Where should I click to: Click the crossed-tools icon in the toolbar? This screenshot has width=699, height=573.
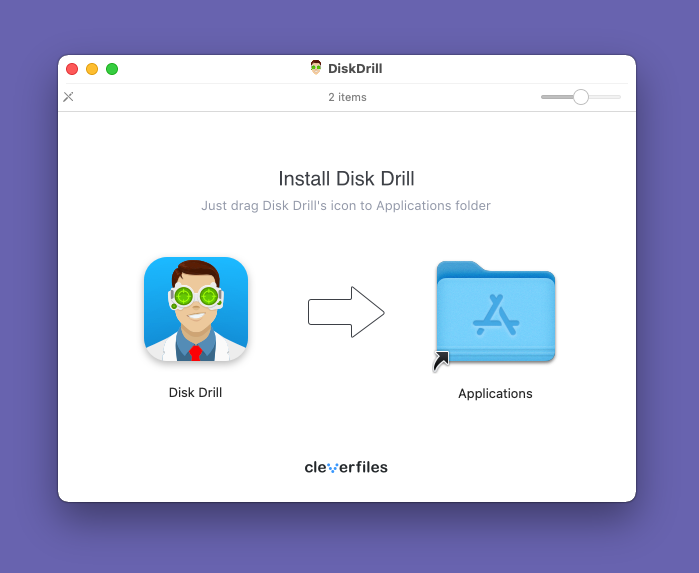tap(68, 97)
